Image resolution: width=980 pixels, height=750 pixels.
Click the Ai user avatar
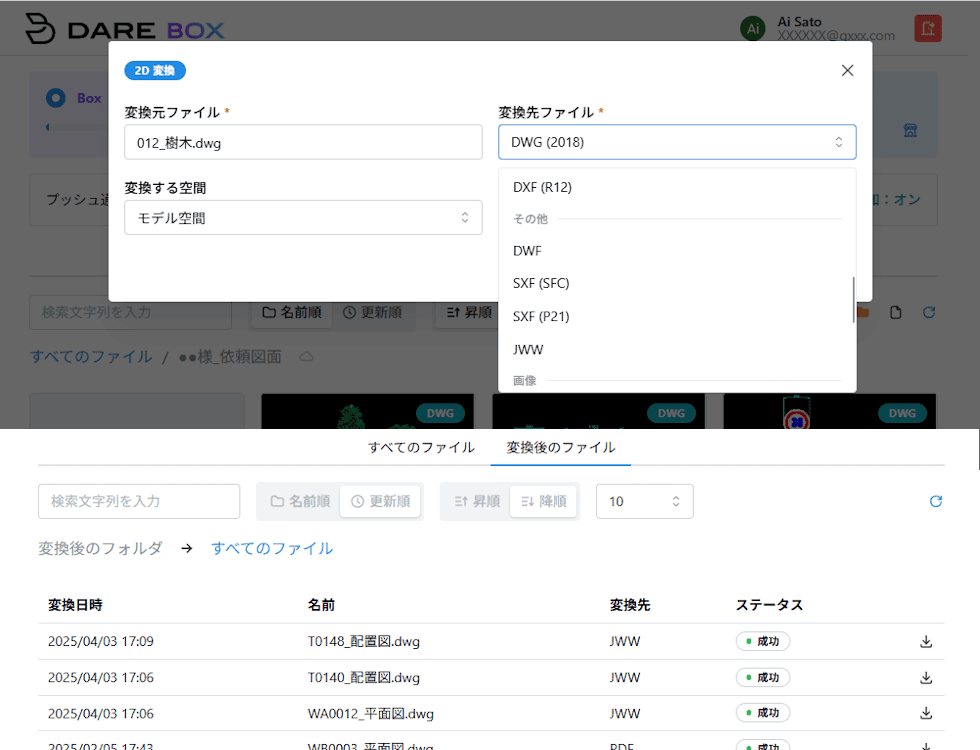click(753, 29)
